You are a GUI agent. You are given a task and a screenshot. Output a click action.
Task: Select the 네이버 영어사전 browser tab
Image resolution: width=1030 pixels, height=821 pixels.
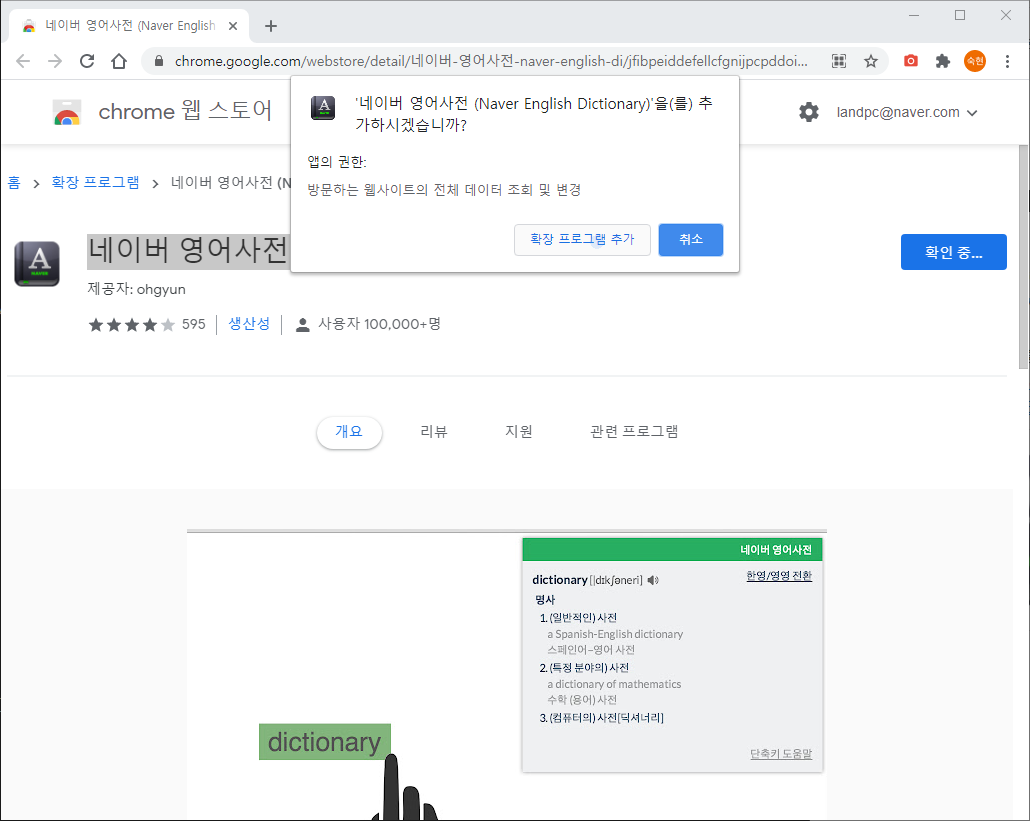(x=129, y=26)
